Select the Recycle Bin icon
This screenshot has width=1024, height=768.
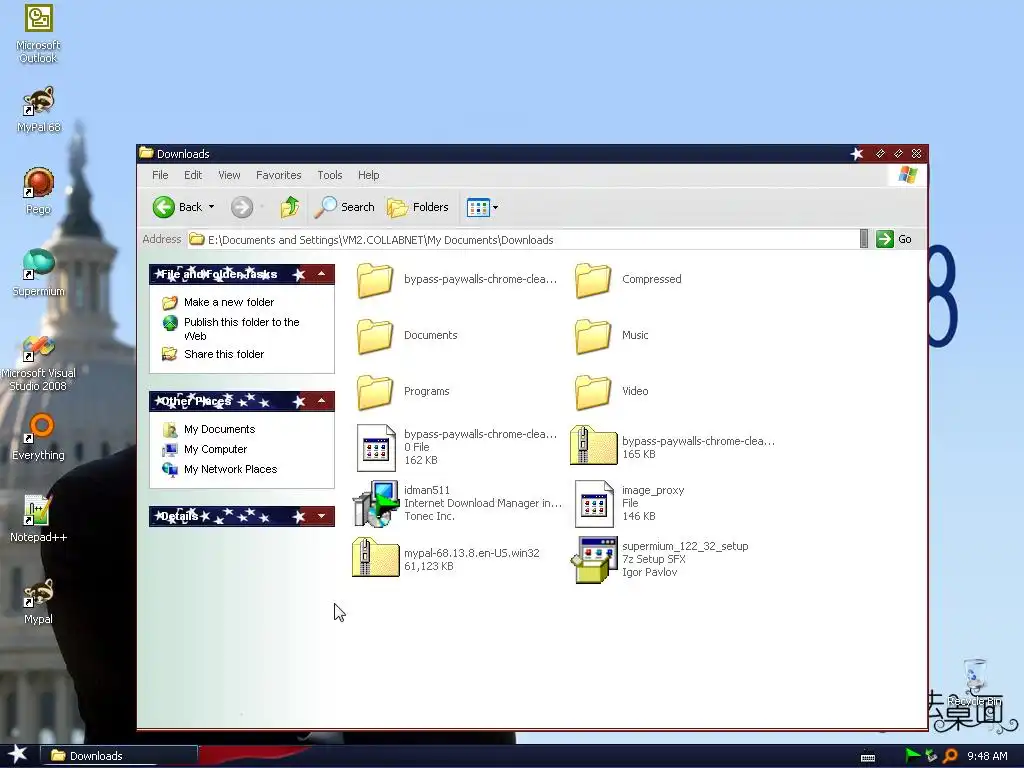974,682
